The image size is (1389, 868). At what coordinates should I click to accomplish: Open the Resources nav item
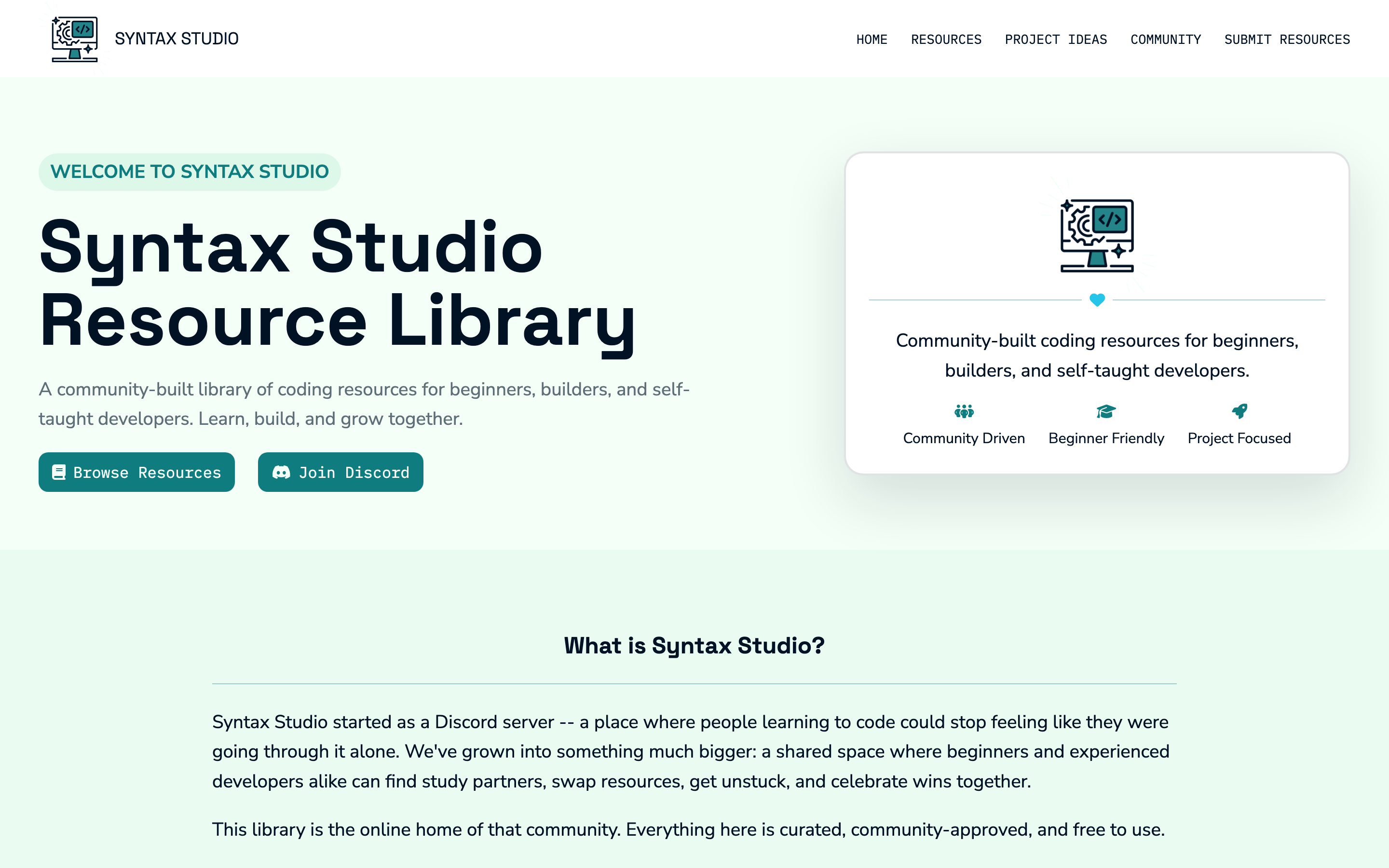[x=946, y=40]
